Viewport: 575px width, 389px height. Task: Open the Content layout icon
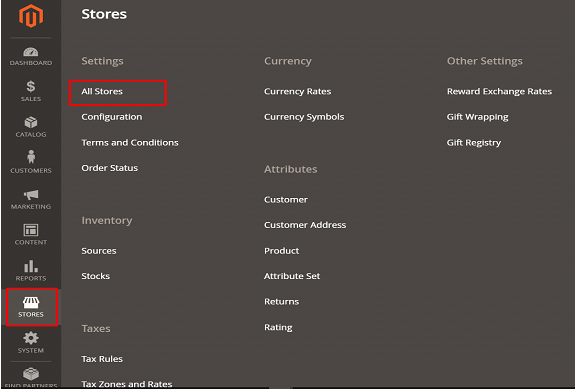31,230
